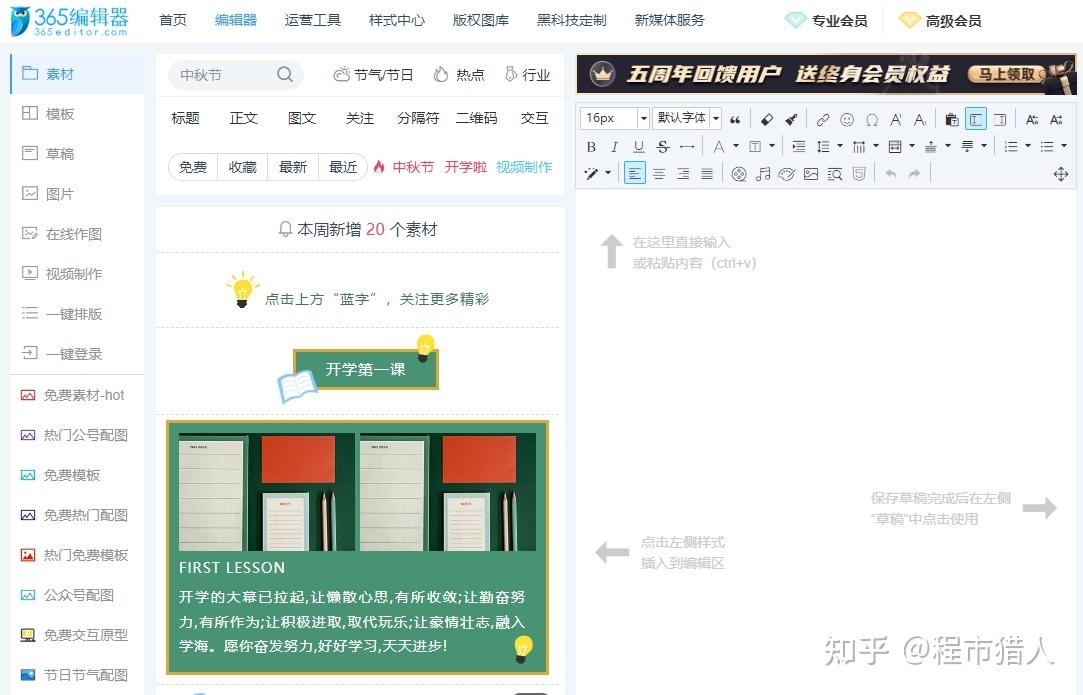Click the undo arrow in the editor toolbar
1083x695 pixels.
point(890,173)
